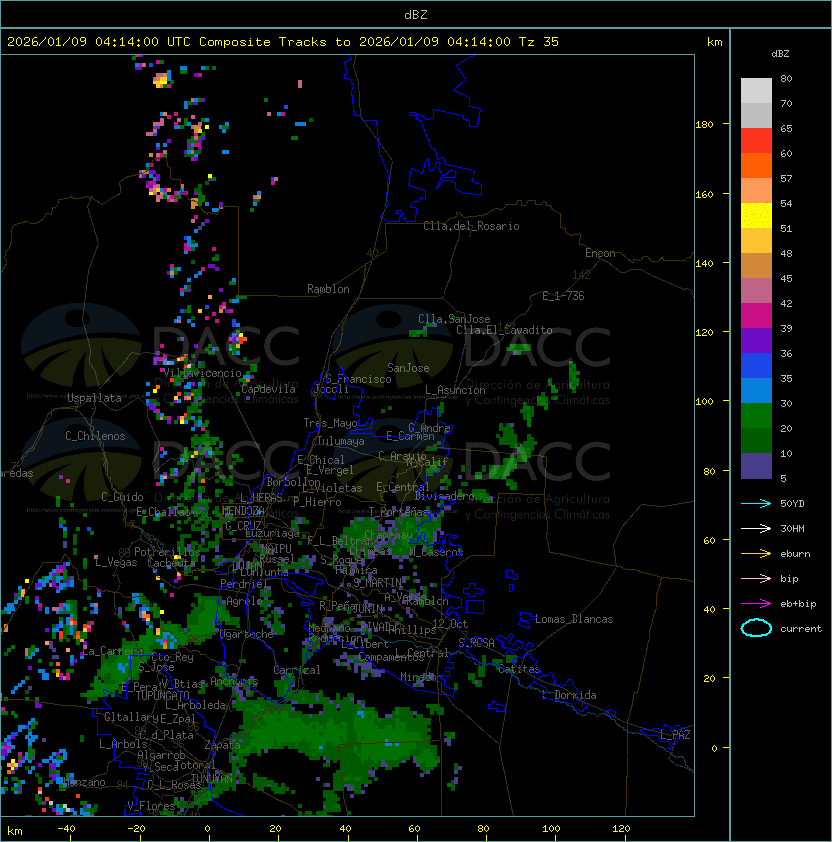Click the white 30HM arrow in the legend
832x842 pixels.
click(756, 528)
